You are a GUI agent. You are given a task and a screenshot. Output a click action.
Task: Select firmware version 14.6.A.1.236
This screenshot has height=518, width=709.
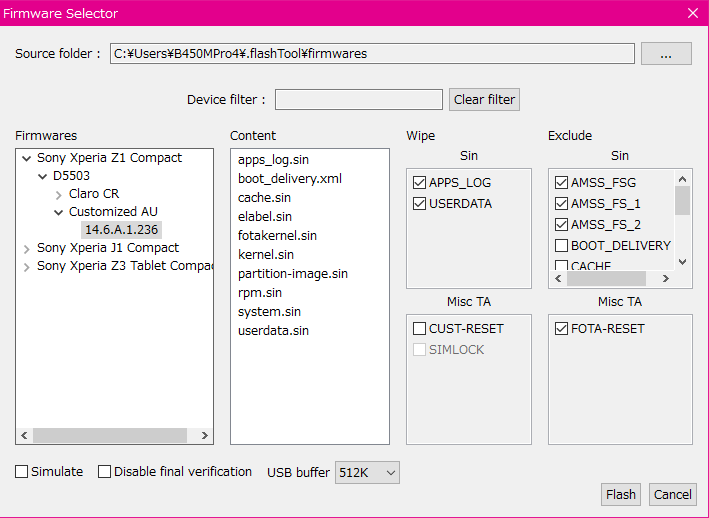[122, 230]
